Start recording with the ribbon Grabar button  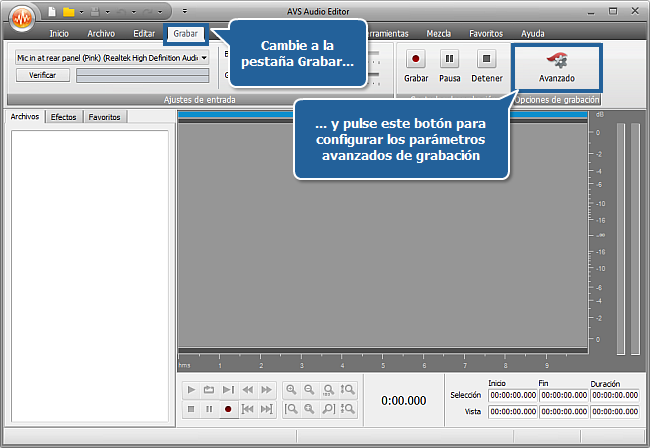click(416, 66)
